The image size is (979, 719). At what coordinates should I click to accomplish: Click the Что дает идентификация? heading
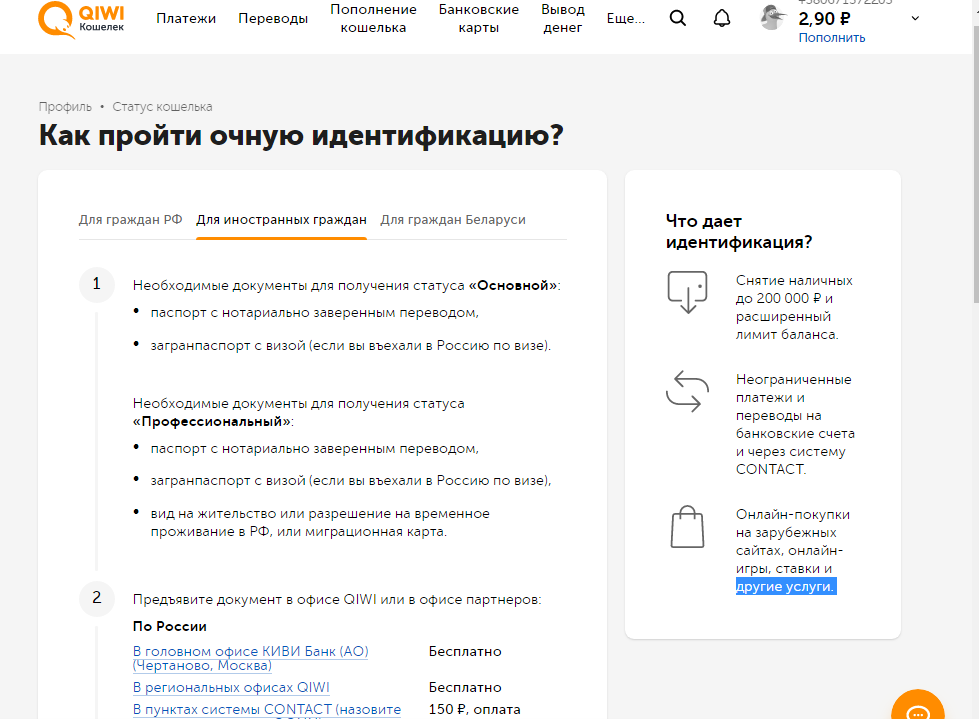(x=739, y=232)
